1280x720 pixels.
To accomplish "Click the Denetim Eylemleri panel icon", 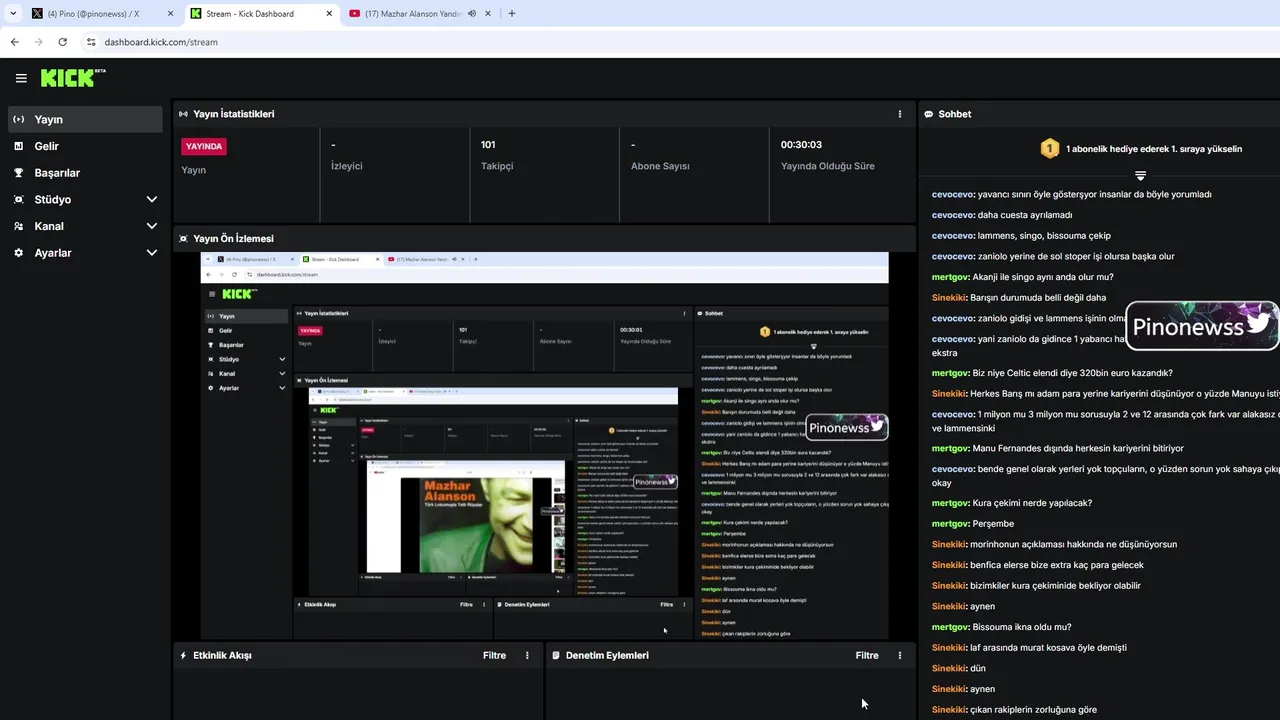I will pos(556,655).
